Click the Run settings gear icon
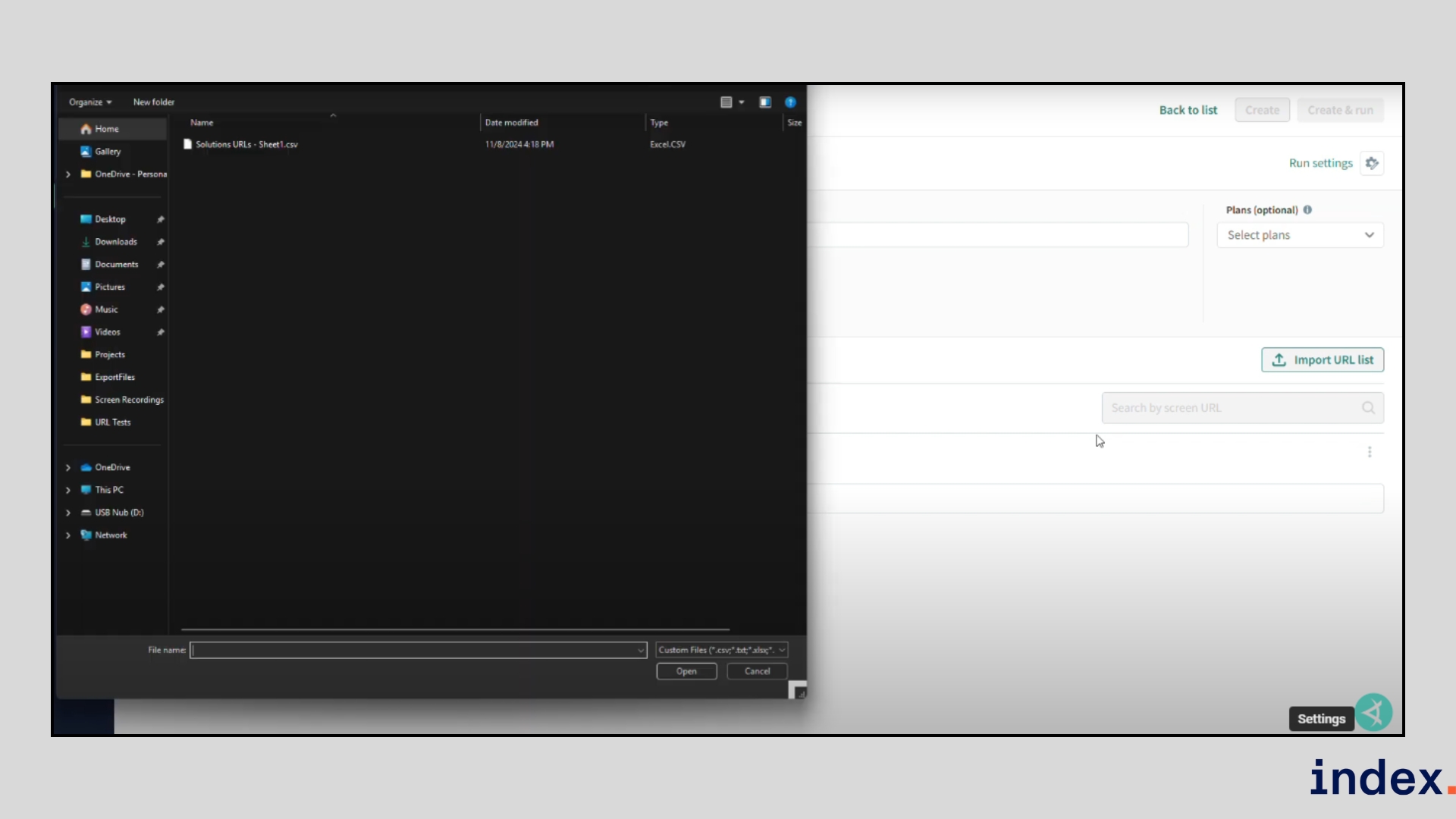The height and width of the screenshot is (819, 1456). pos(1372,163)
